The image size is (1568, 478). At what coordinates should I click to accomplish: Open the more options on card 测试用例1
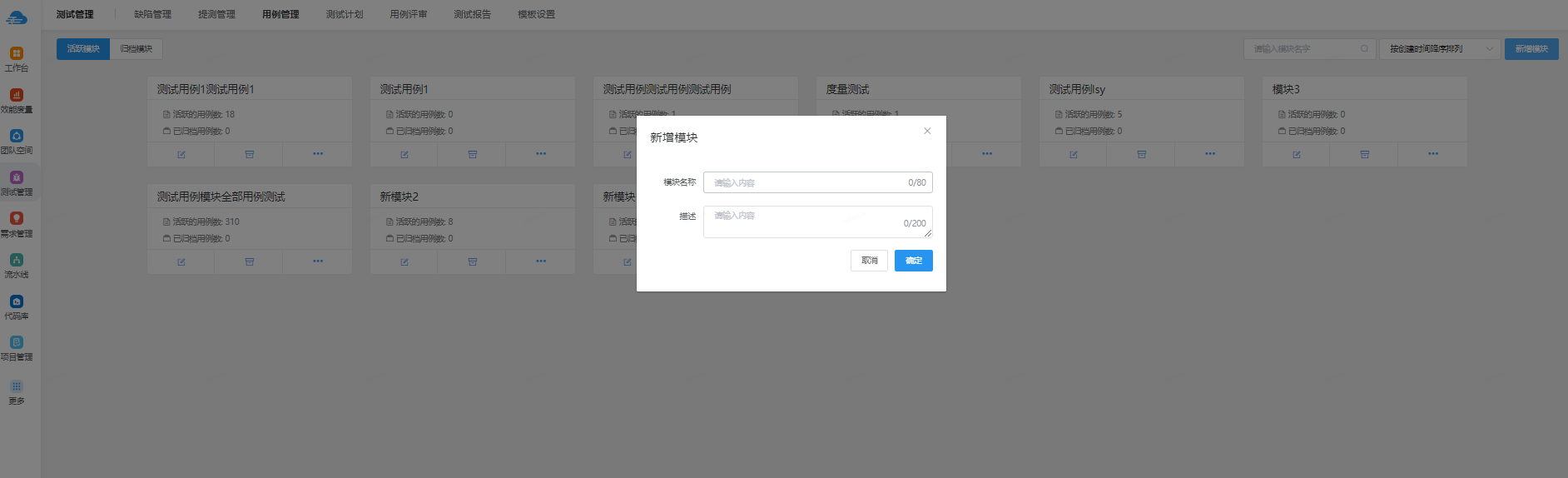click(x=541, y=154)
